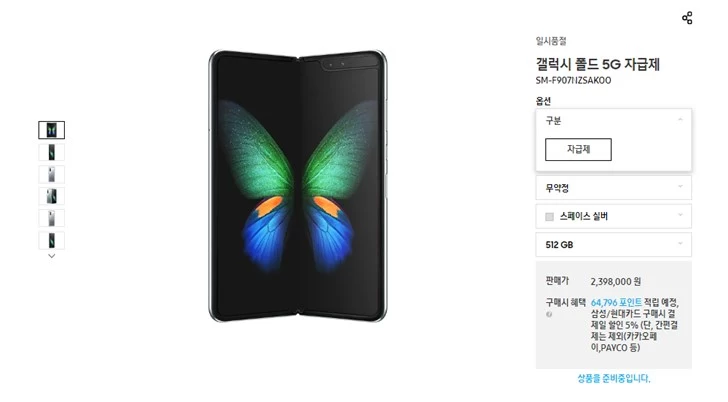Expand the 무약정 dropdown
Screen dimensions: 728x402
[613, 188]
